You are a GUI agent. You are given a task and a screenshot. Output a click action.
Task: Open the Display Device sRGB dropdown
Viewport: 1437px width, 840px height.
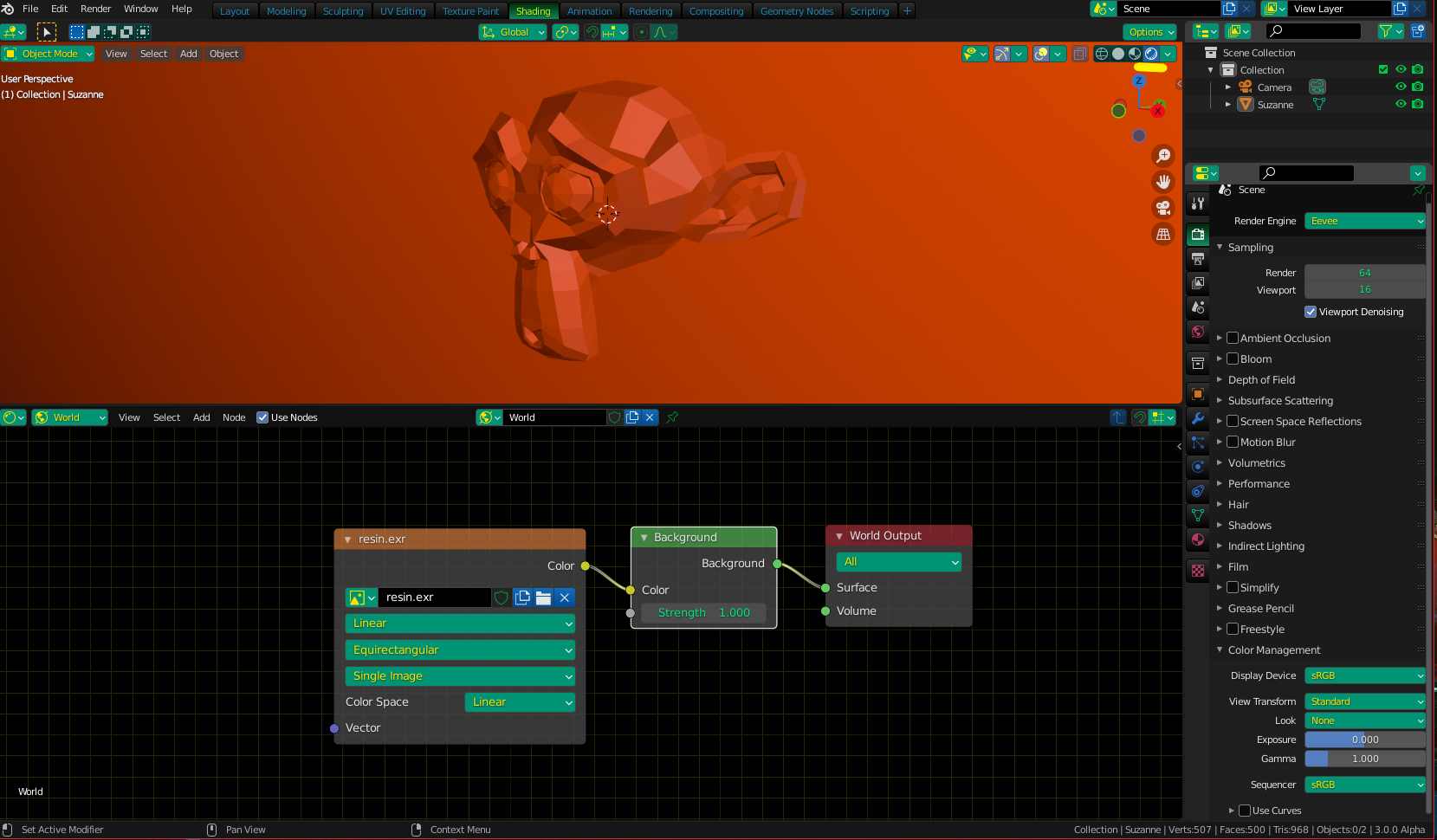[x=1365, y=675]
